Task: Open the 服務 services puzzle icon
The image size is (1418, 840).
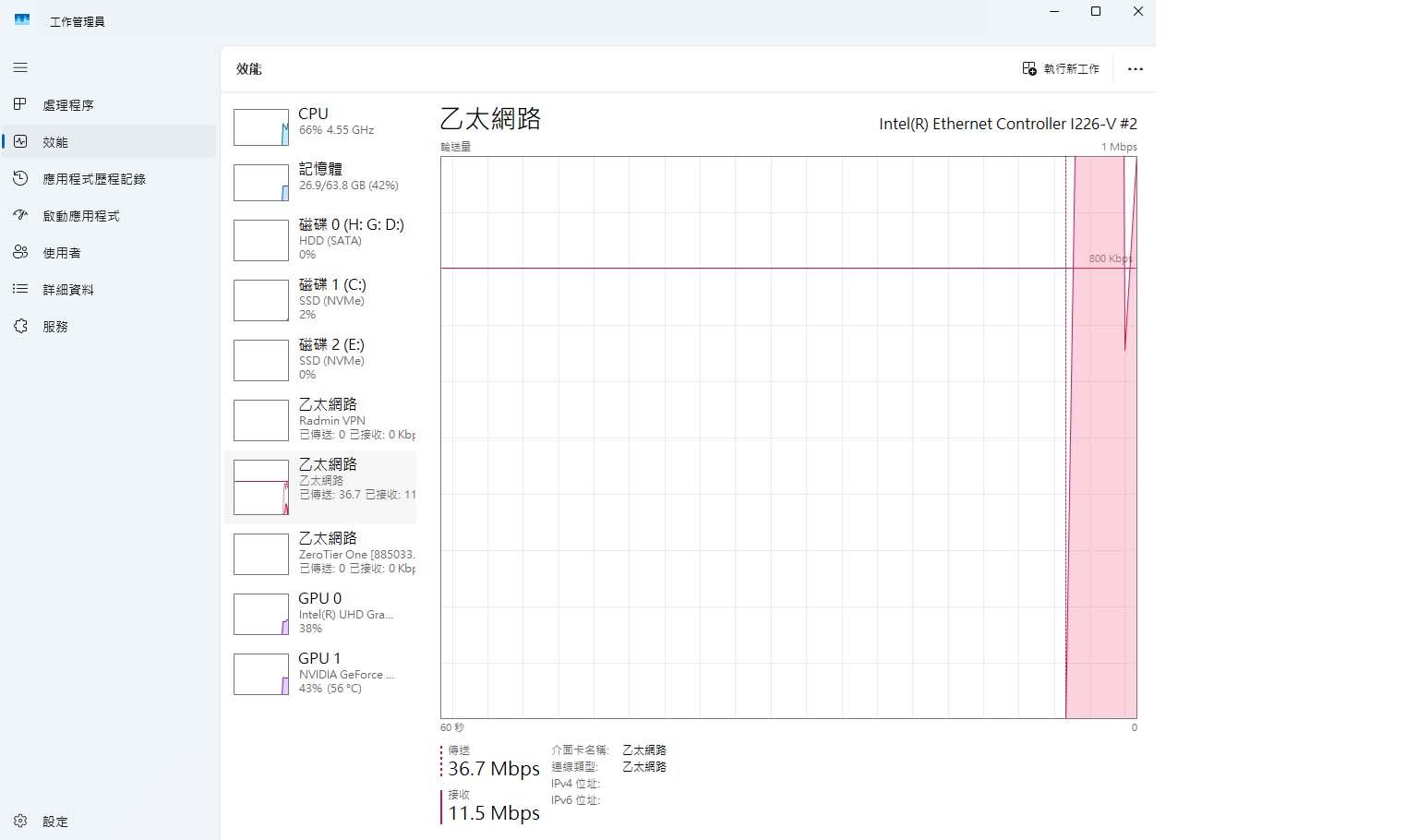Action: [20, 326]
